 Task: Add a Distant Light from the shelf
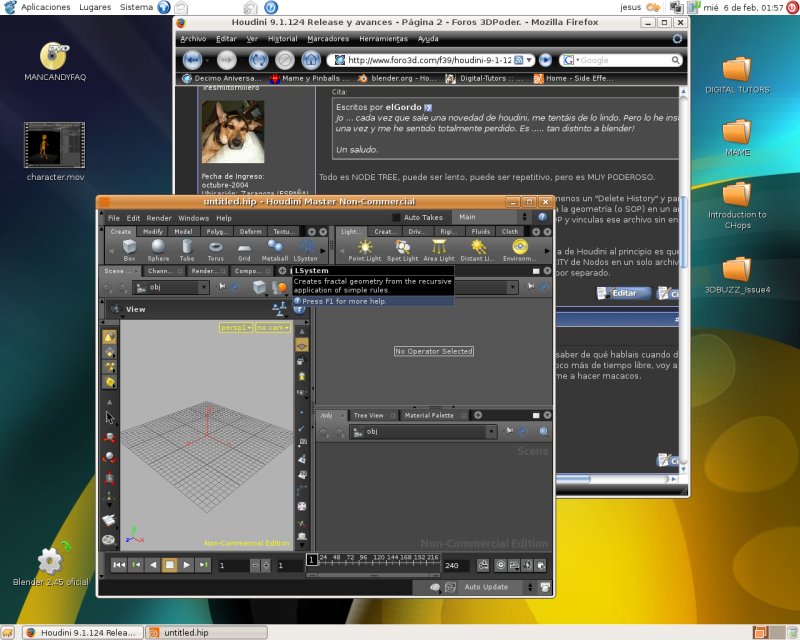pos(478,250)
